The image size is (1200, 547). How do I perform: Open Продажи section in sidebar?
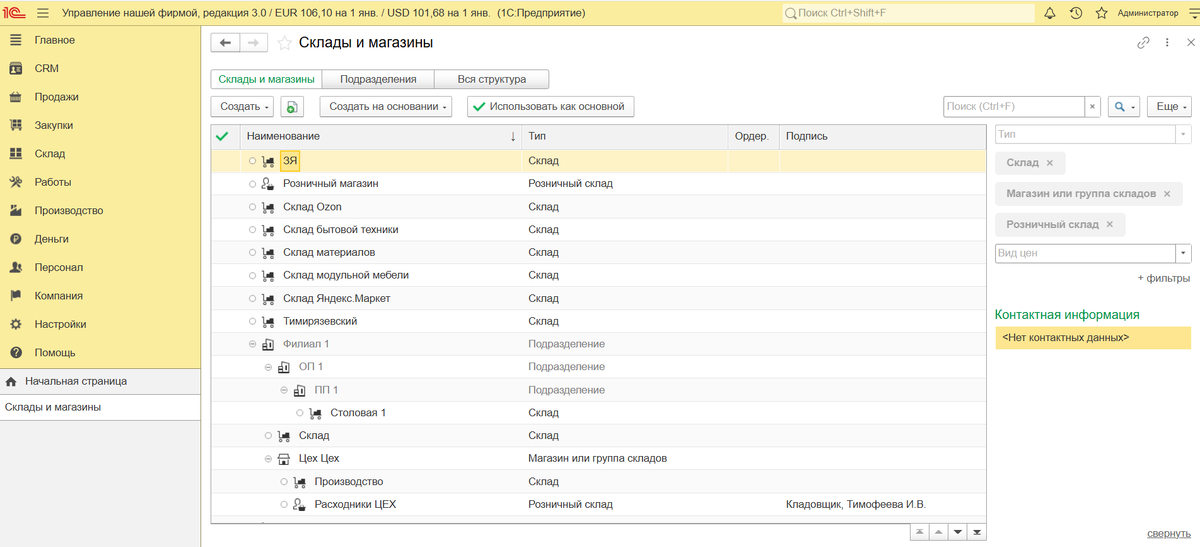coord(100,97)
